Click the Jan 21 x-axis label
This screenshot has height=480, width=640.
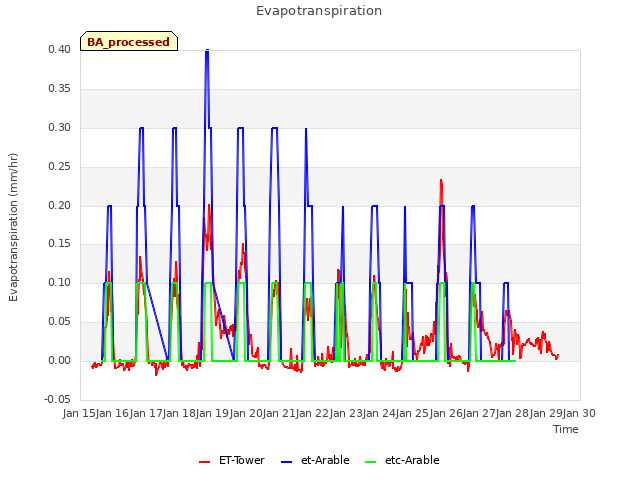pyautogui.click(x=279, y=413)
